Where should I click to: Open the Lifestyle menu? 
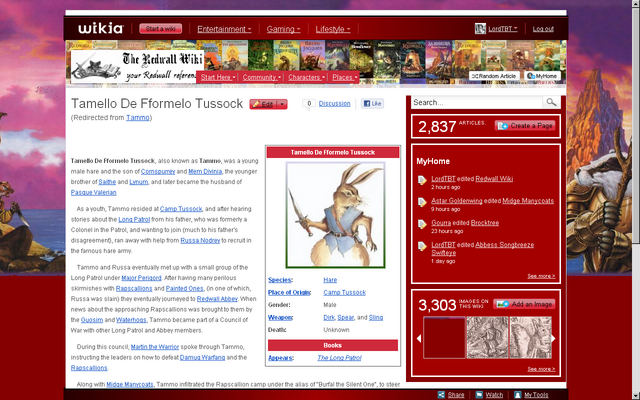coord(333,29)
